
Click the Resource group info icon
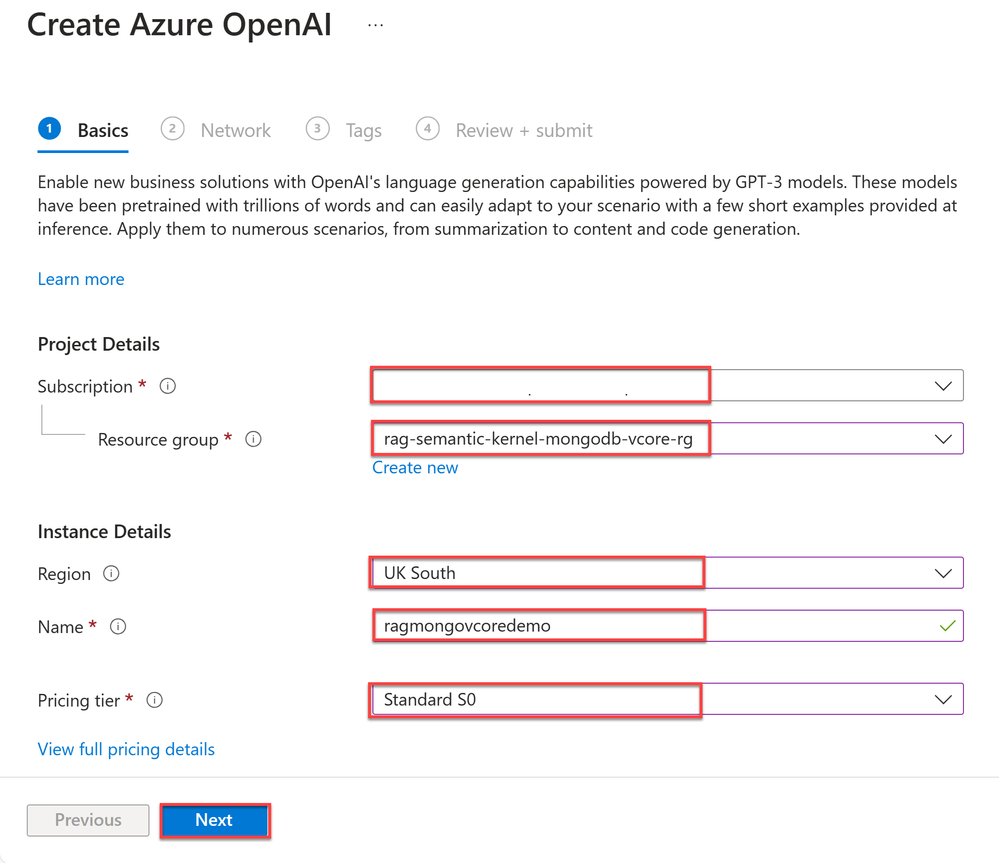click(254, 439)
